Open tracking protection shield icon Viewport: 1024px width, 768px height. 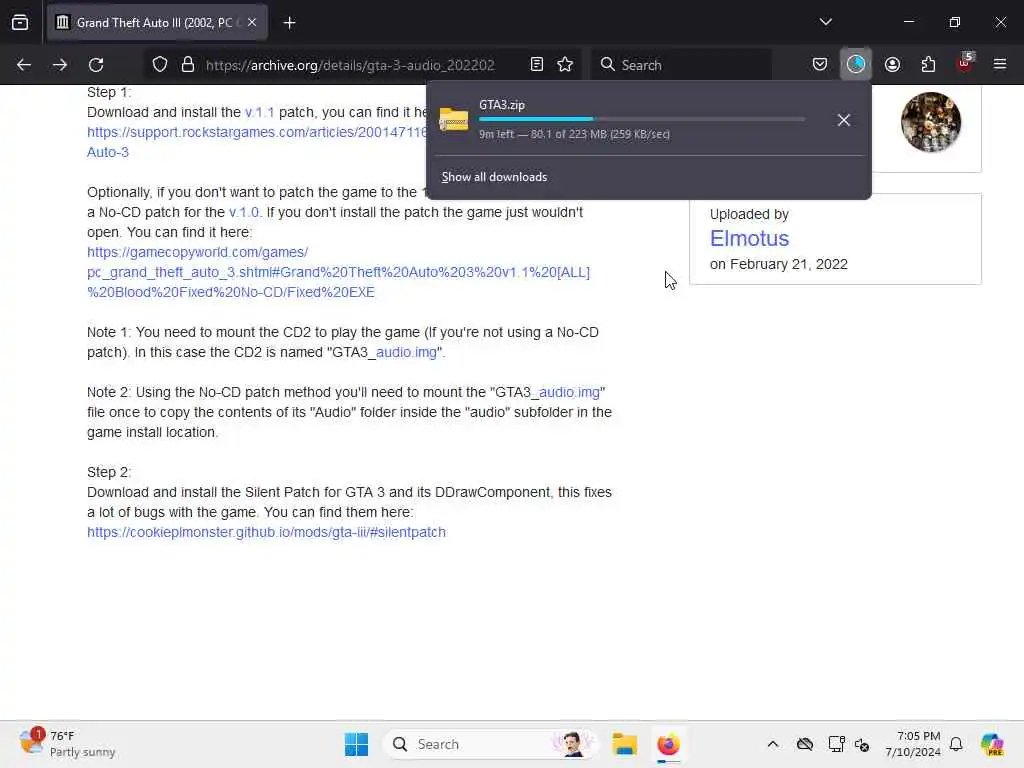[160, 65]
